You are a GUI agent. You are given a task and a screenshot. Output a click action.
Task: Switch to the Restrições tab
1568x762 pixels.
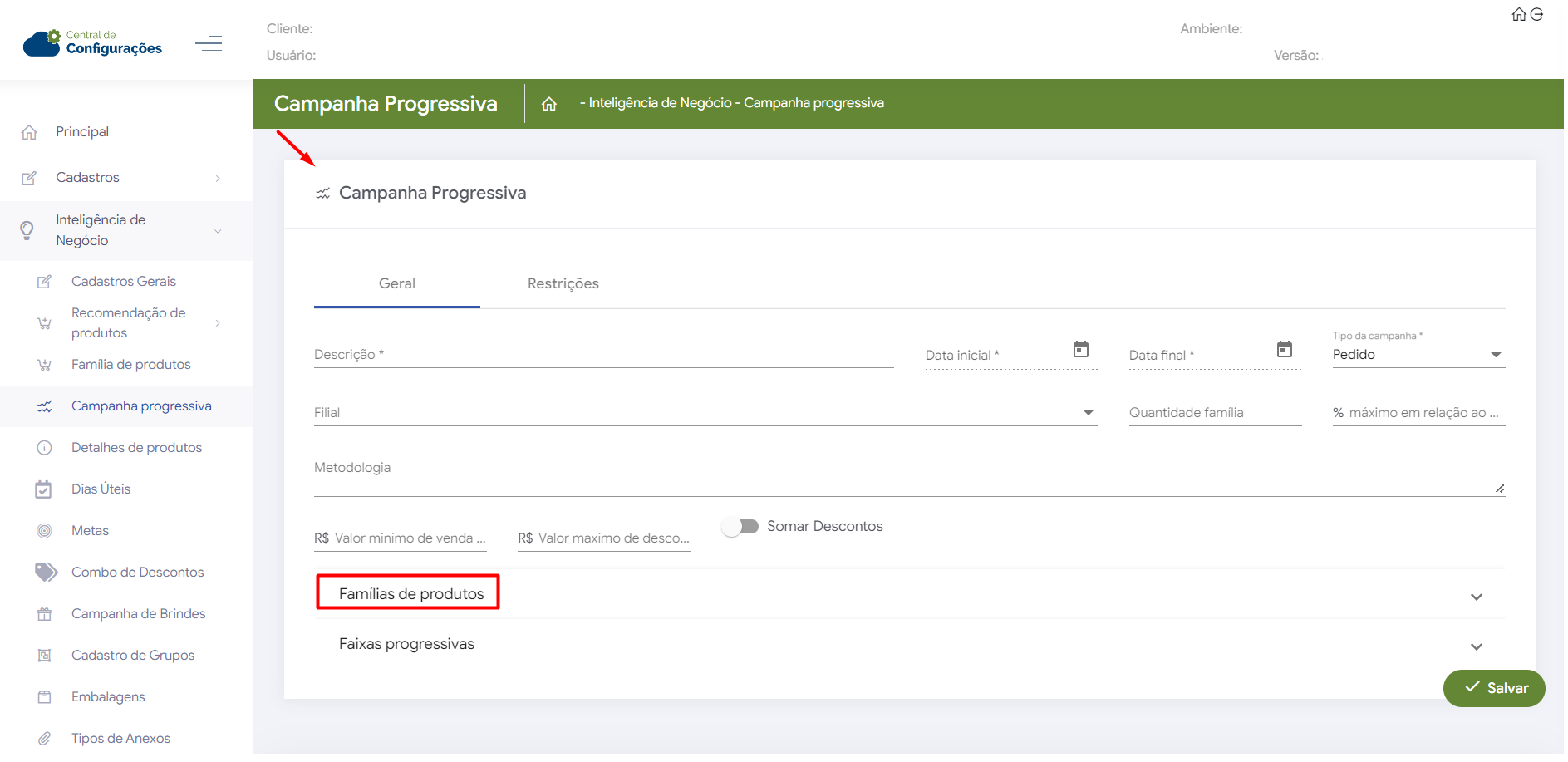(563, 284)
